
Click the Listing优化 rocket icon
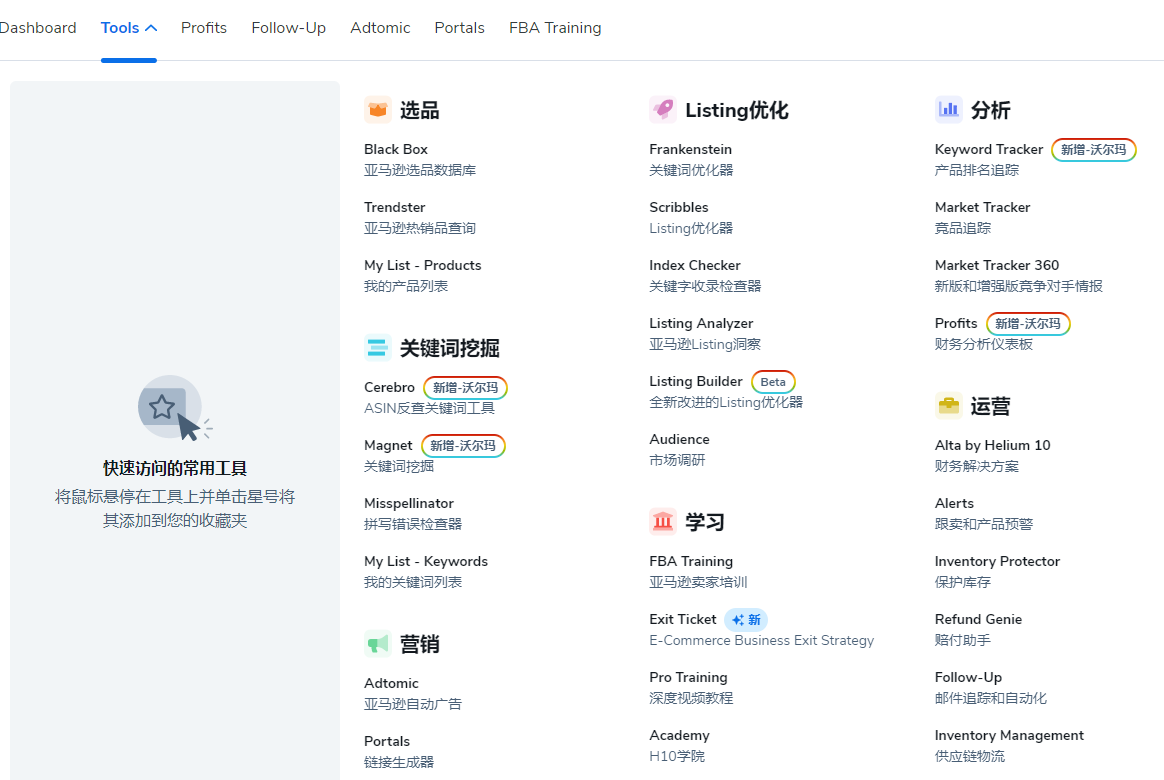[663, 110]
